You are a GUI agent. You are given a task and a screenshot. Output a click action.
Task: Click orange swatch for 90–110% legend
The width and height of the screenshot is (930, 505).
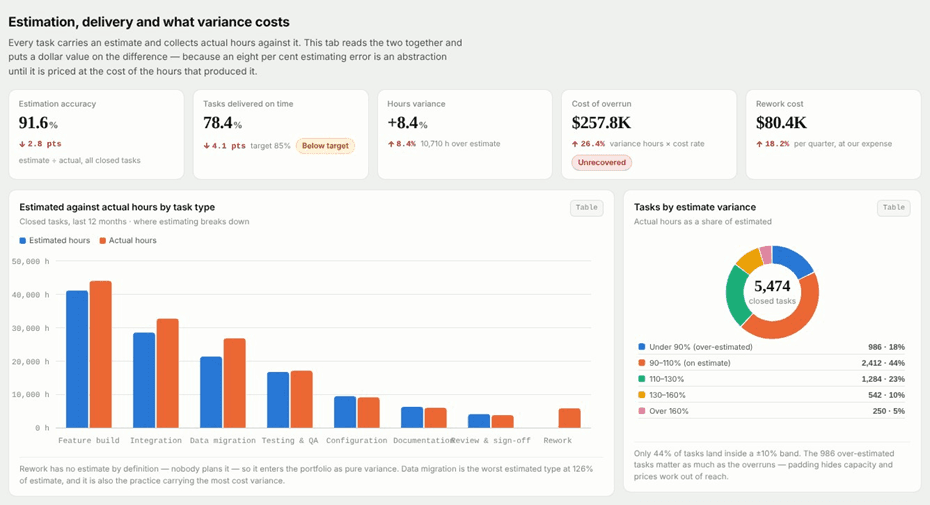click(641, 363)
